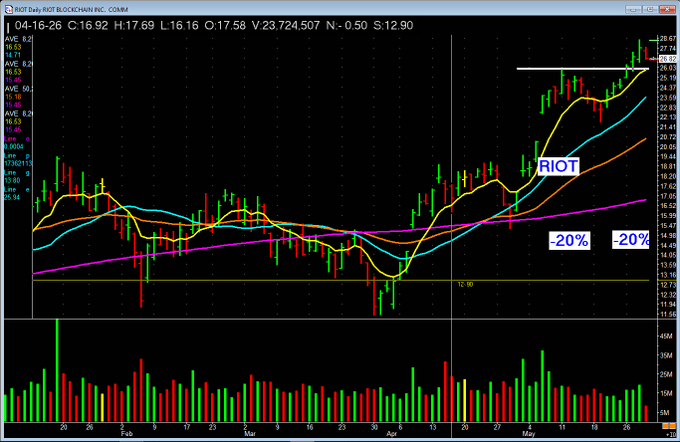The height and width of the screenshot is (442, 680).
Task: Click the 'Mar' month label on time axis
Action: coord(250,433)
